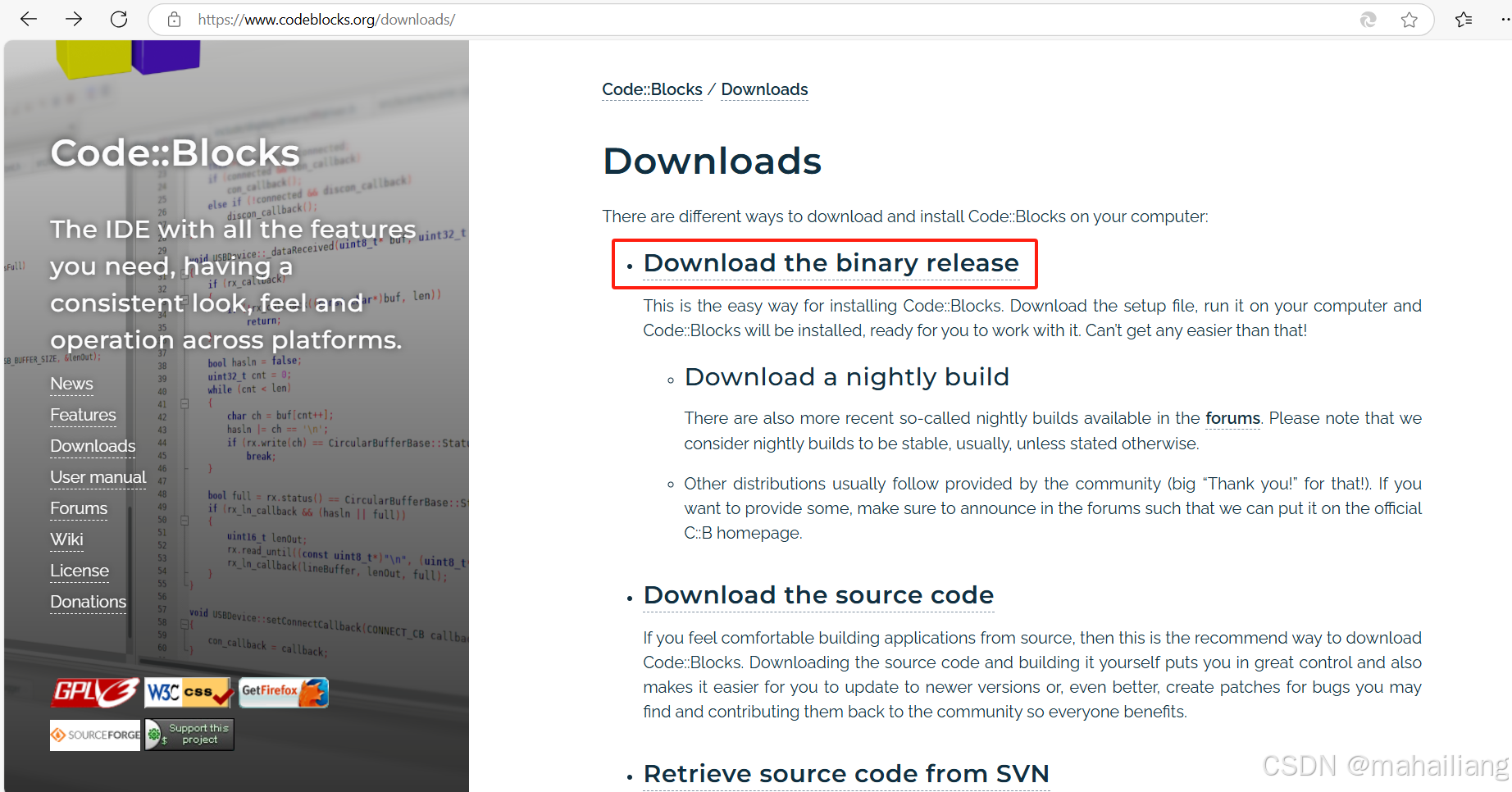1512x792 pixels.
Task: Click Retrieve source code from SVN link
Action: point(846,774)
